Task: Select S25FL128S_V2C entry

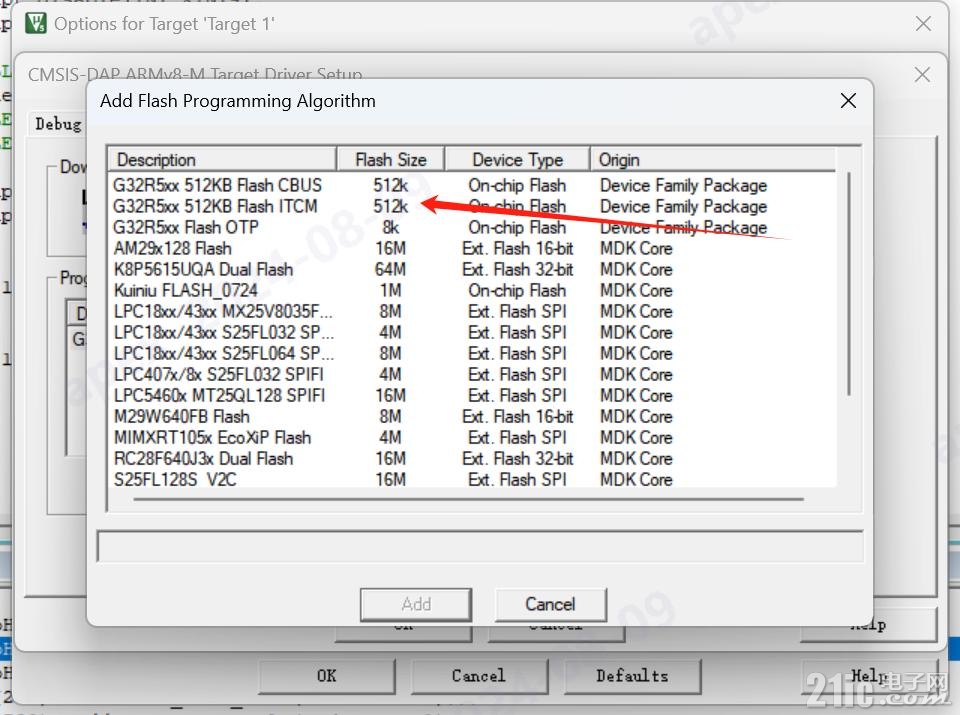Action: click(x=471, y=479)
